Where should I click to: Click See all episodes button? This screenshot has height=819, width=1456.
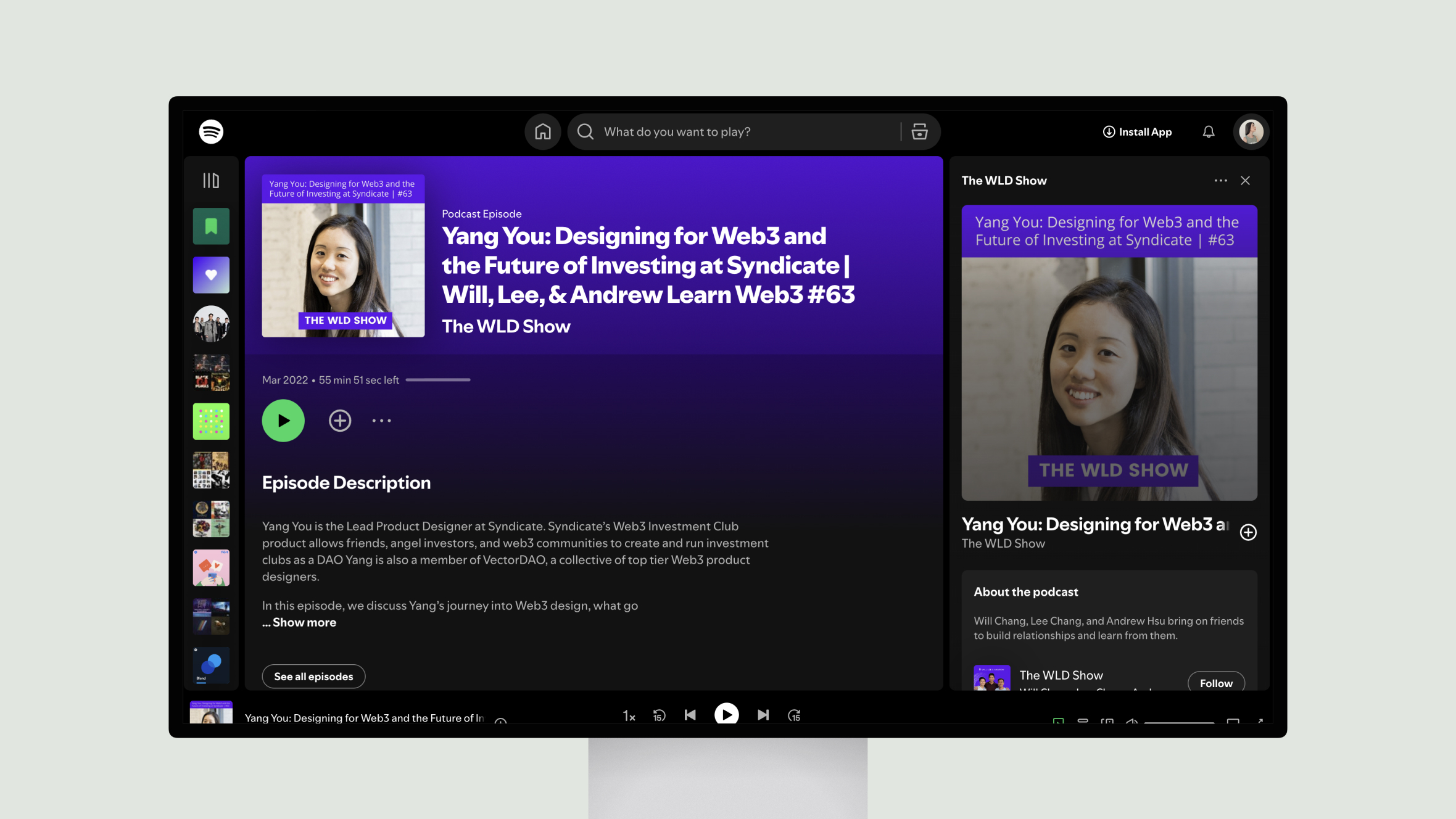(313, 677)
